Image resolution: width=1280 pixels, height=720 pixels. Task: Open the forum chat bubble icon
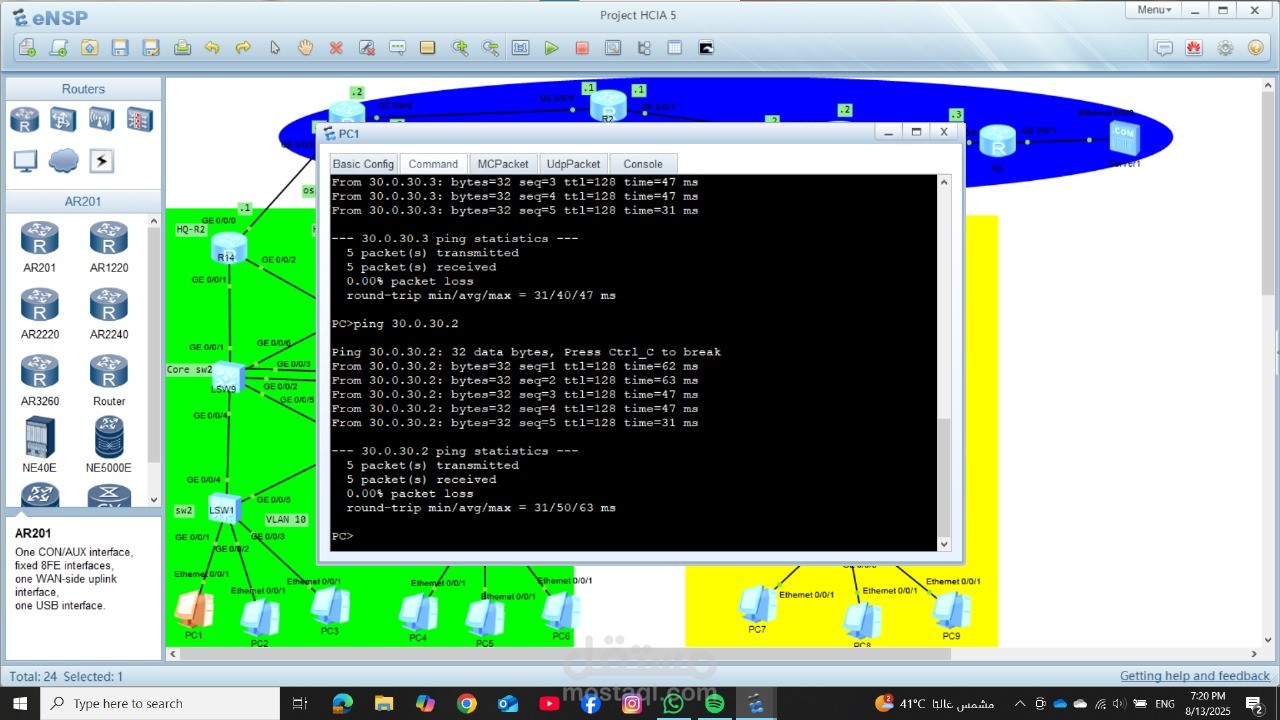(x=1164, y=47)
